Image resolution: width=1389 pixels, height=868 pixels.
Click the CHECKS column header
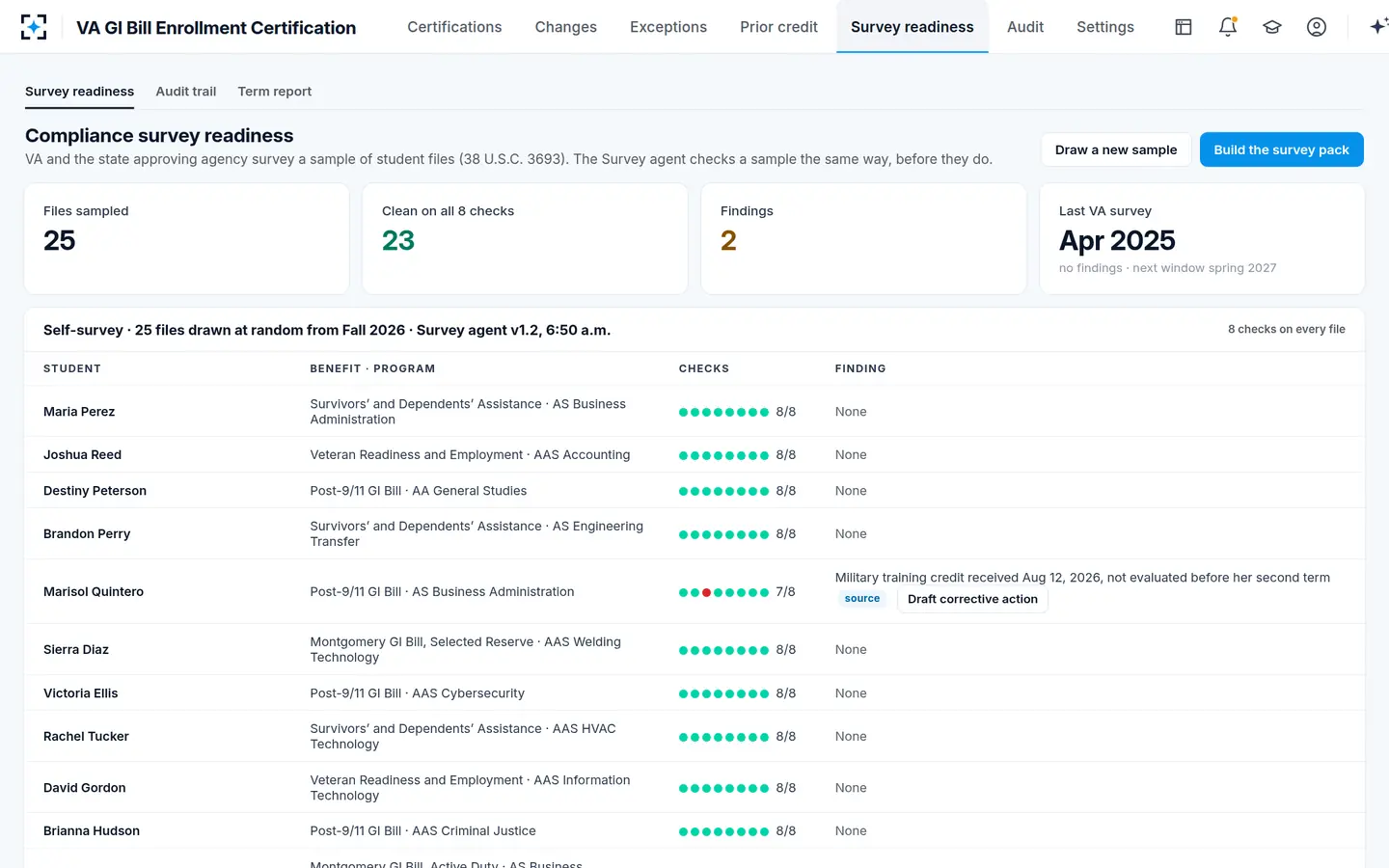(x=704, y=368)
